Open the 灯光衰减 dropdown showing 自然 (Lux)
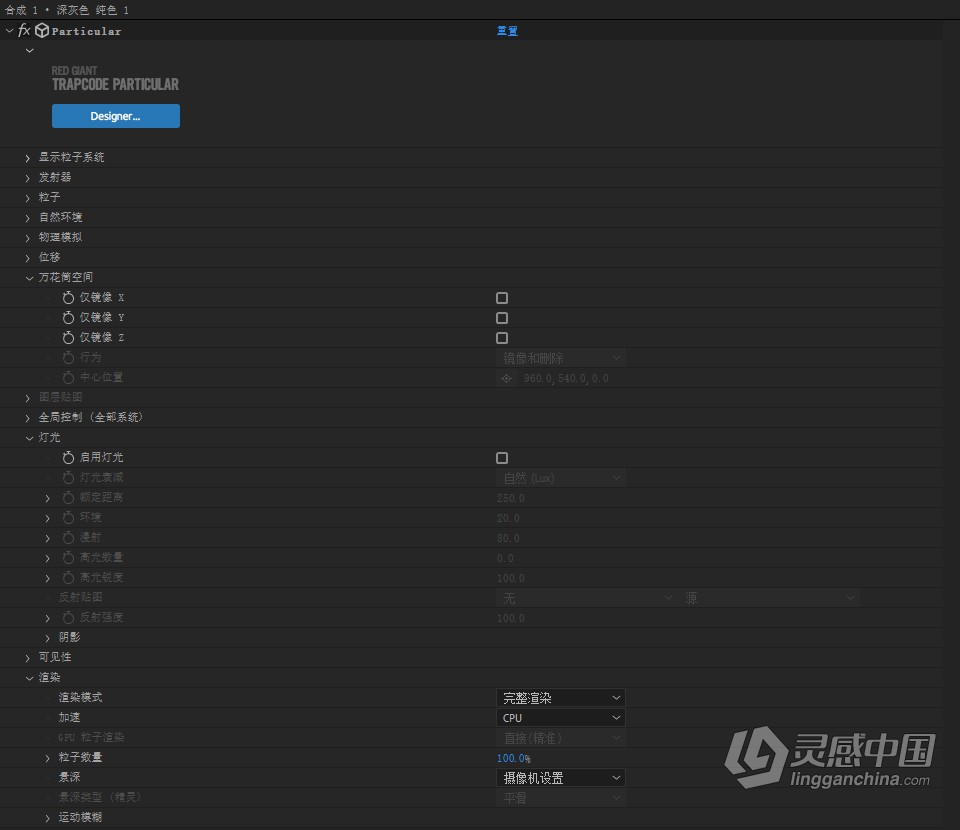 (x=560, y=478)
